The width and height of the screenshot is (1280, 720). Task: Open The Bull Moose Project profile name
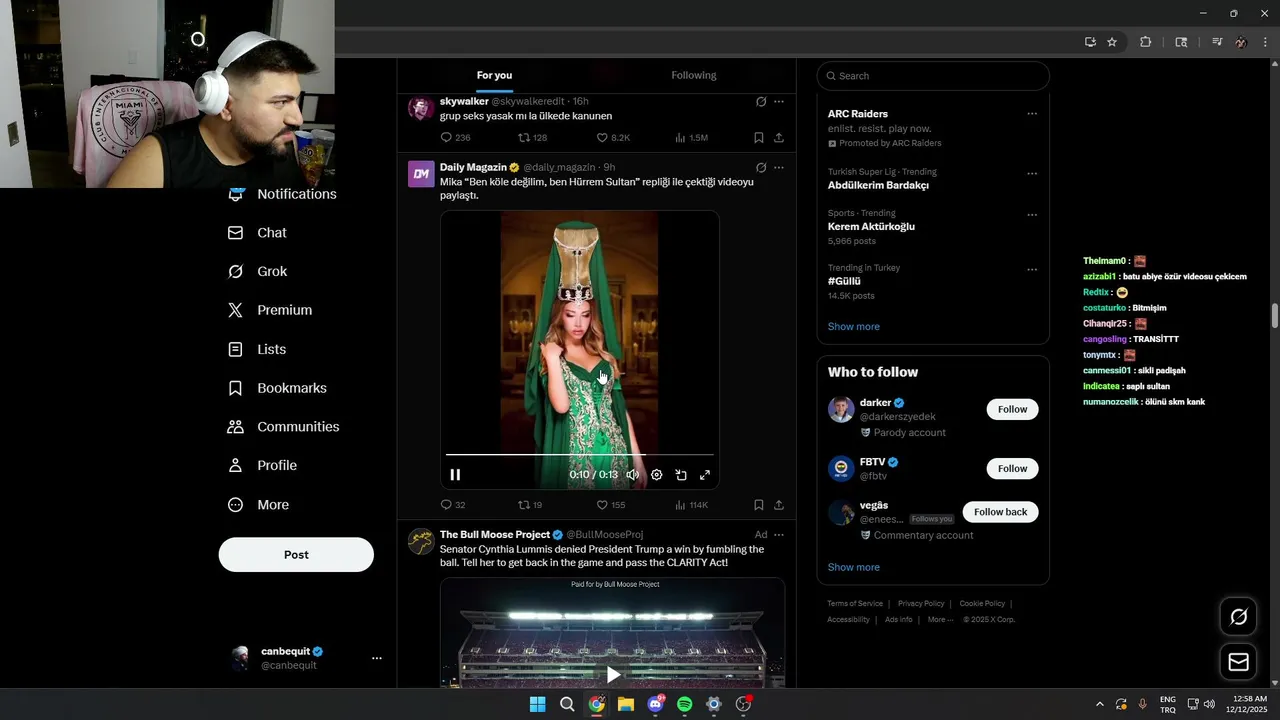495,535
